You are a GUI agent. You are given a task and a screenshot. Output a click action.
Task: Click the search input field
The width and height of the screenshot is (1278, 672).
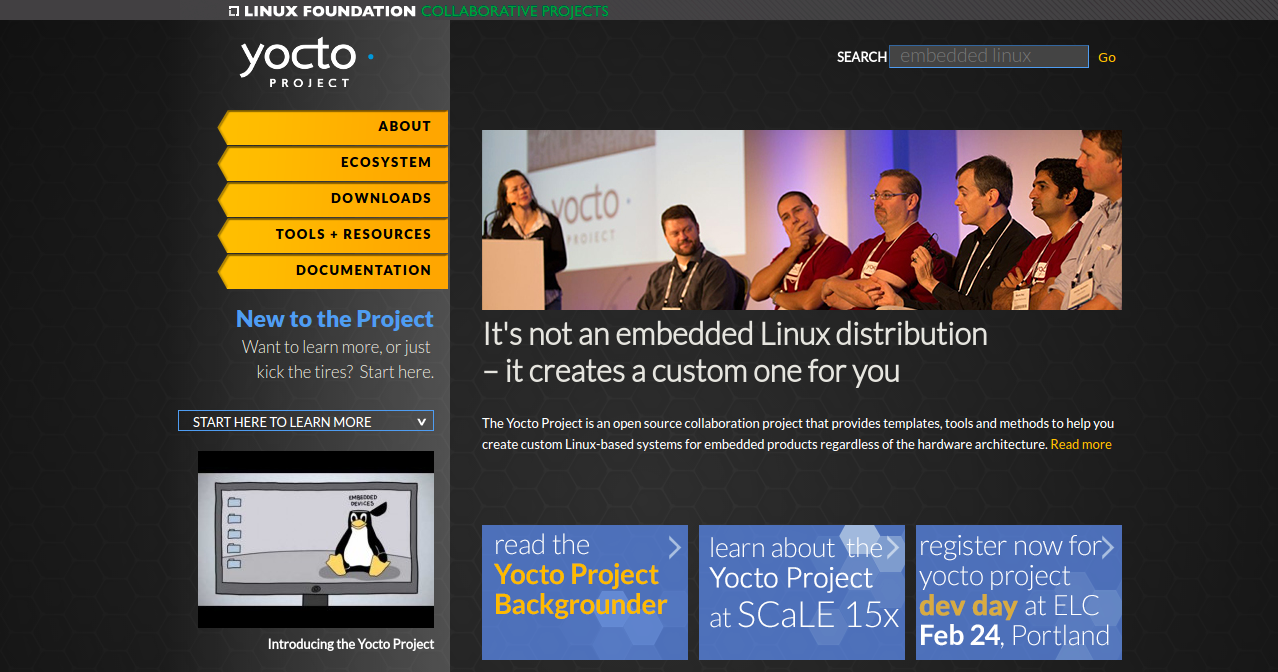click(989, 57)
